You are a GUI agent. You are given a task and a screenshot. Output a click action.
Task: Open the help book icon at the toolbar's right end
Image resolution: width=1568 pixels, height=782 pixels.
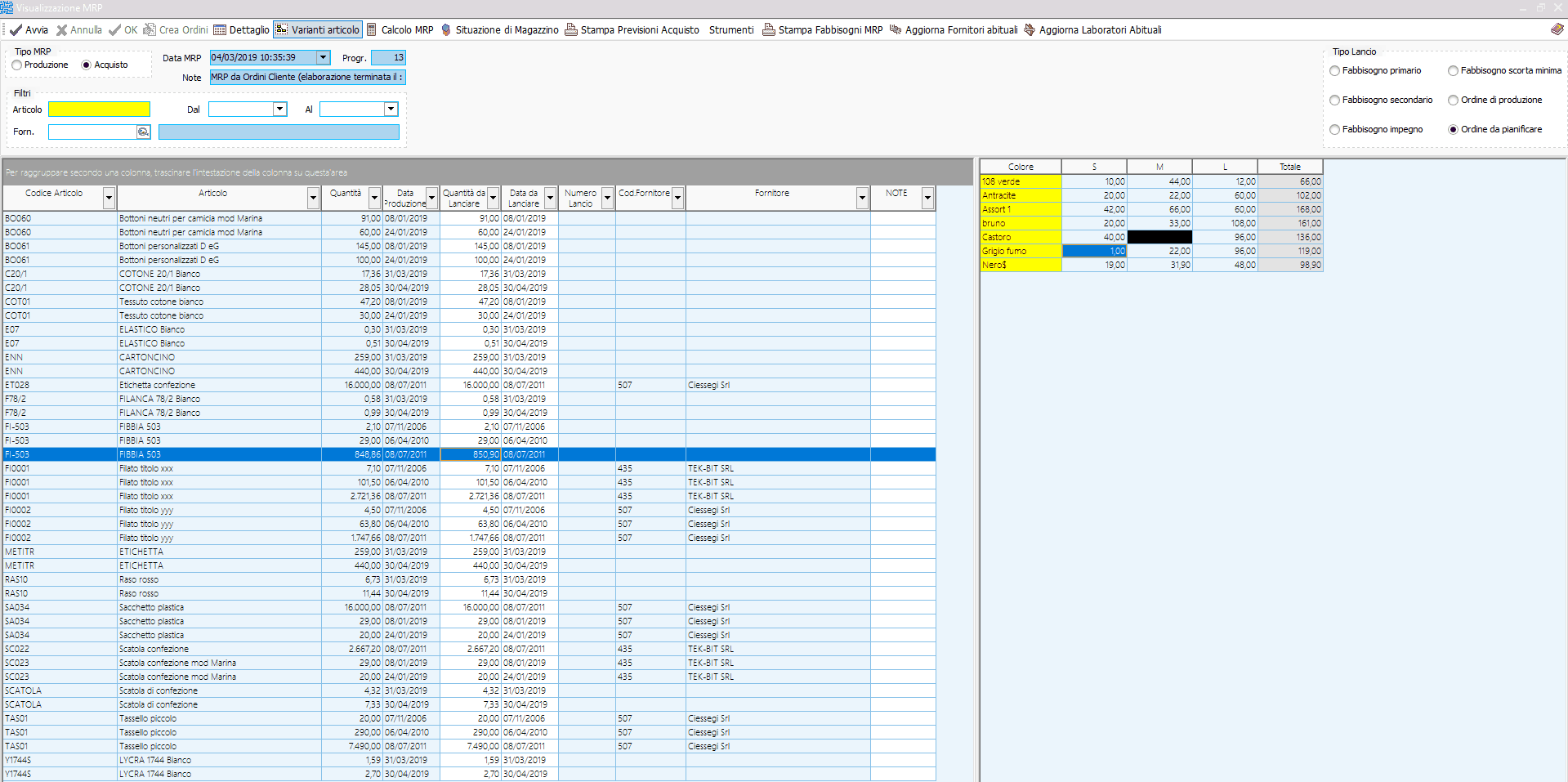point(1557,29)
